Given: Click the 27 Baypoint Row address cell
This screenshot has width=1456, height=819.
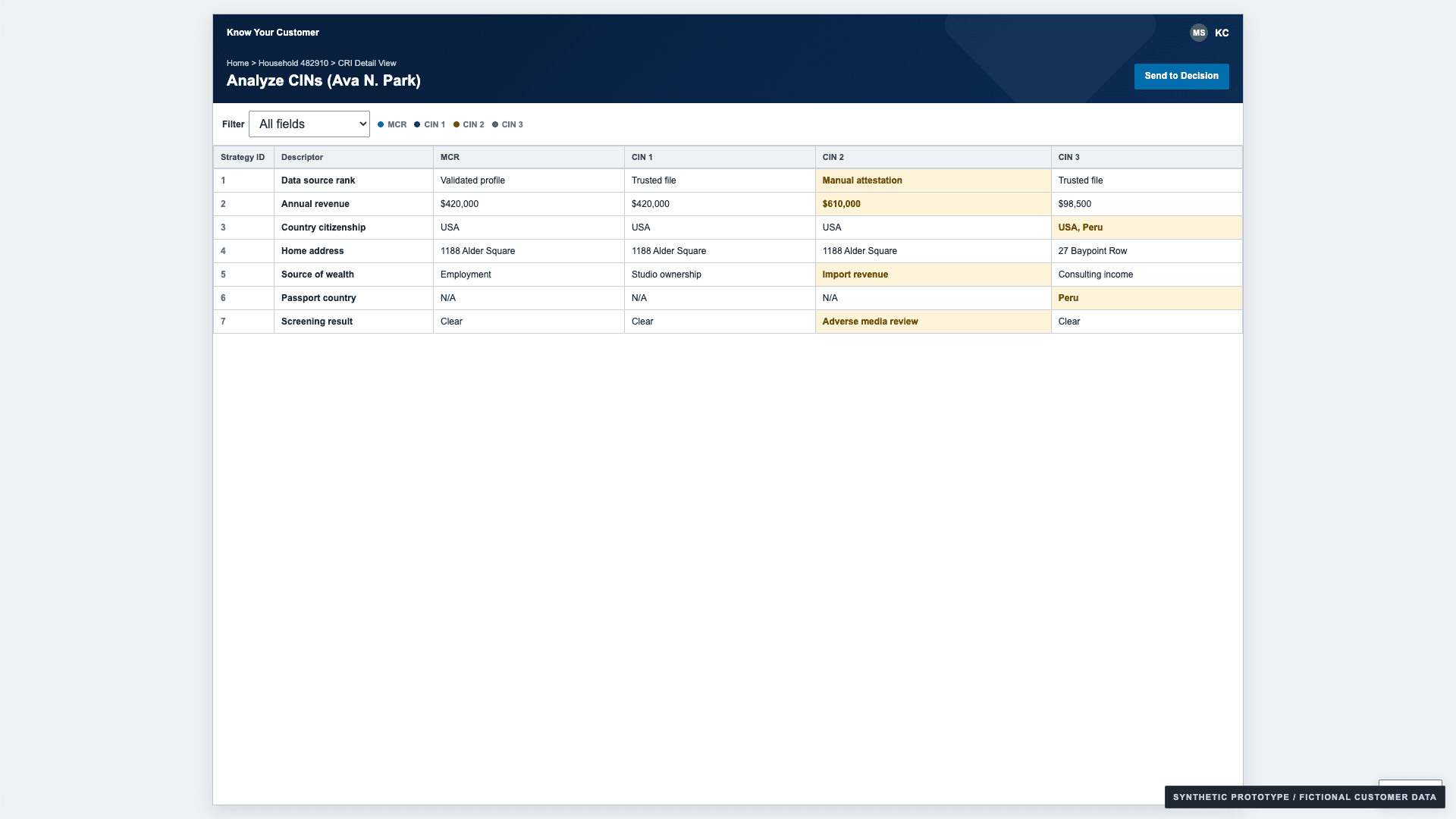Looking at the screenshot, I should point(1147,251).
